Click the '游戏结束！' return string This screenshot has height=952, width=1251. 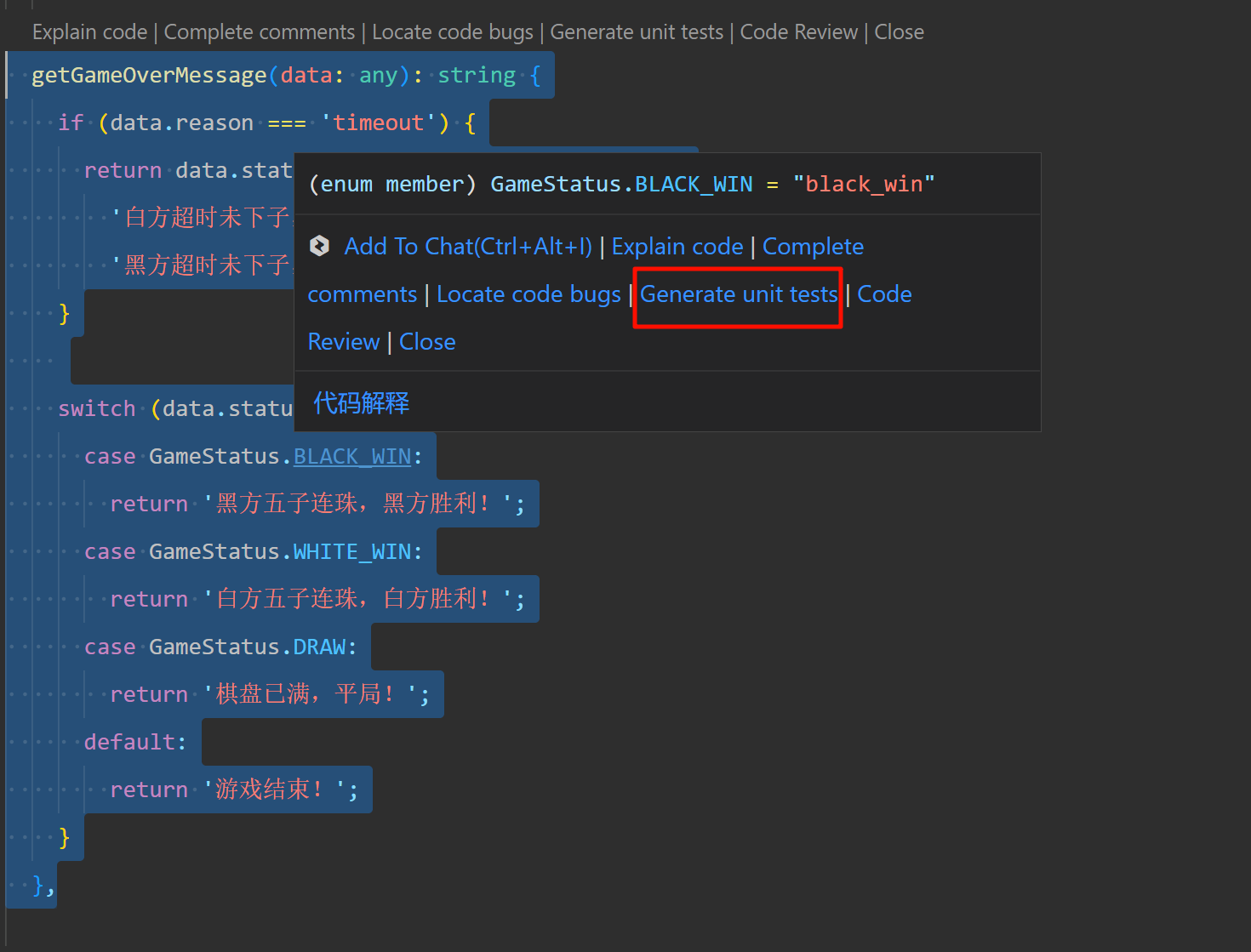(269, 790)
